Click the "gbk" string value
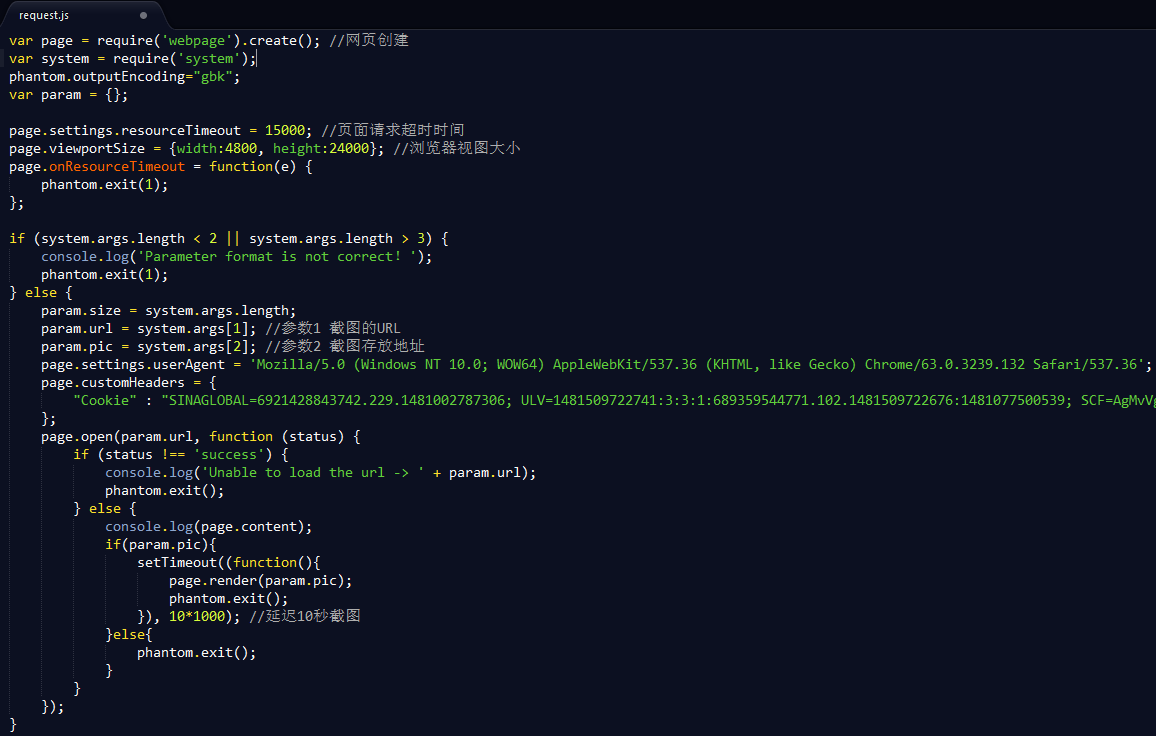 click(214, 76)
